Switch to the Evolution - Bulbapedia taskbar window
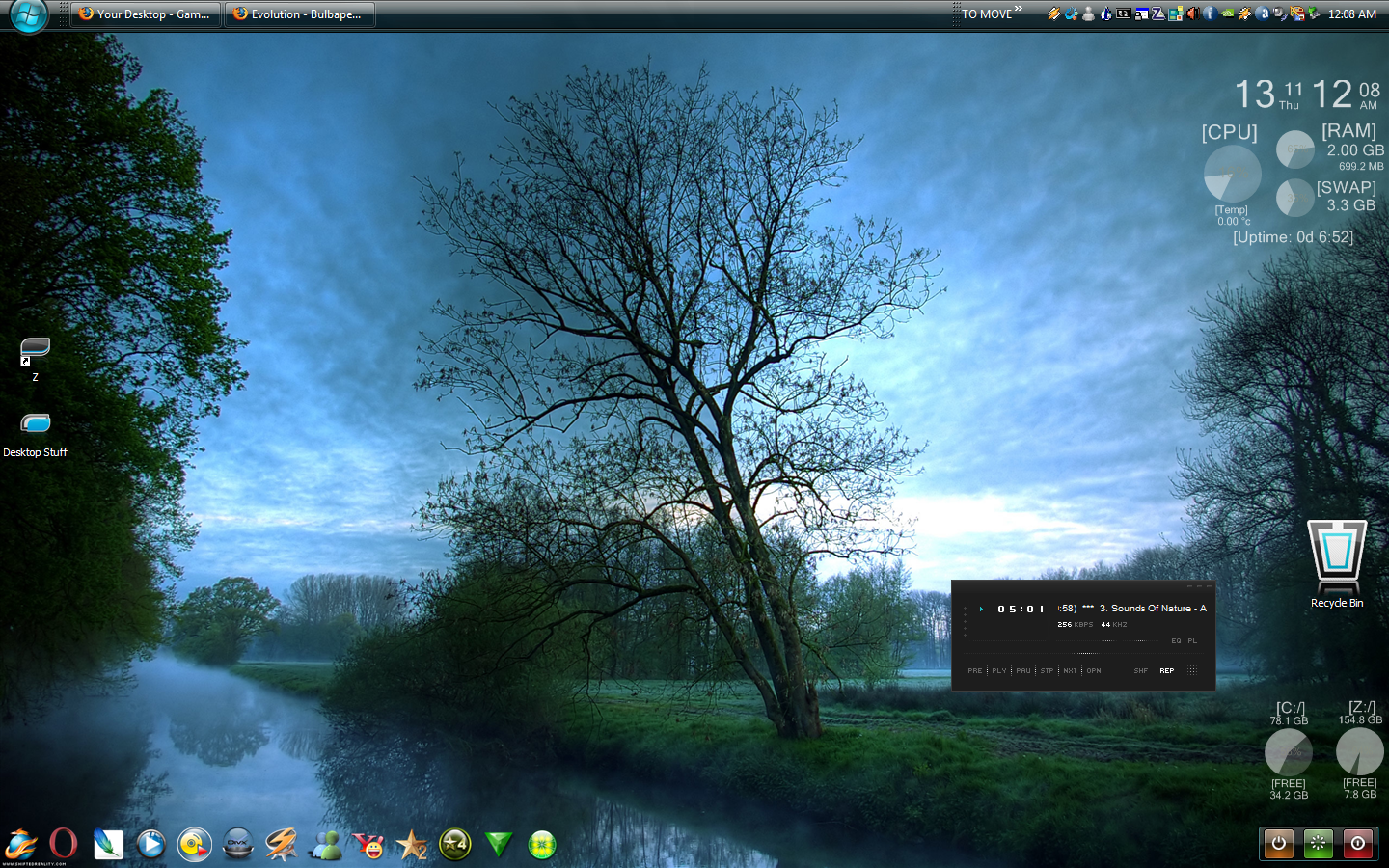1389x868 pixels. (300, 14)
